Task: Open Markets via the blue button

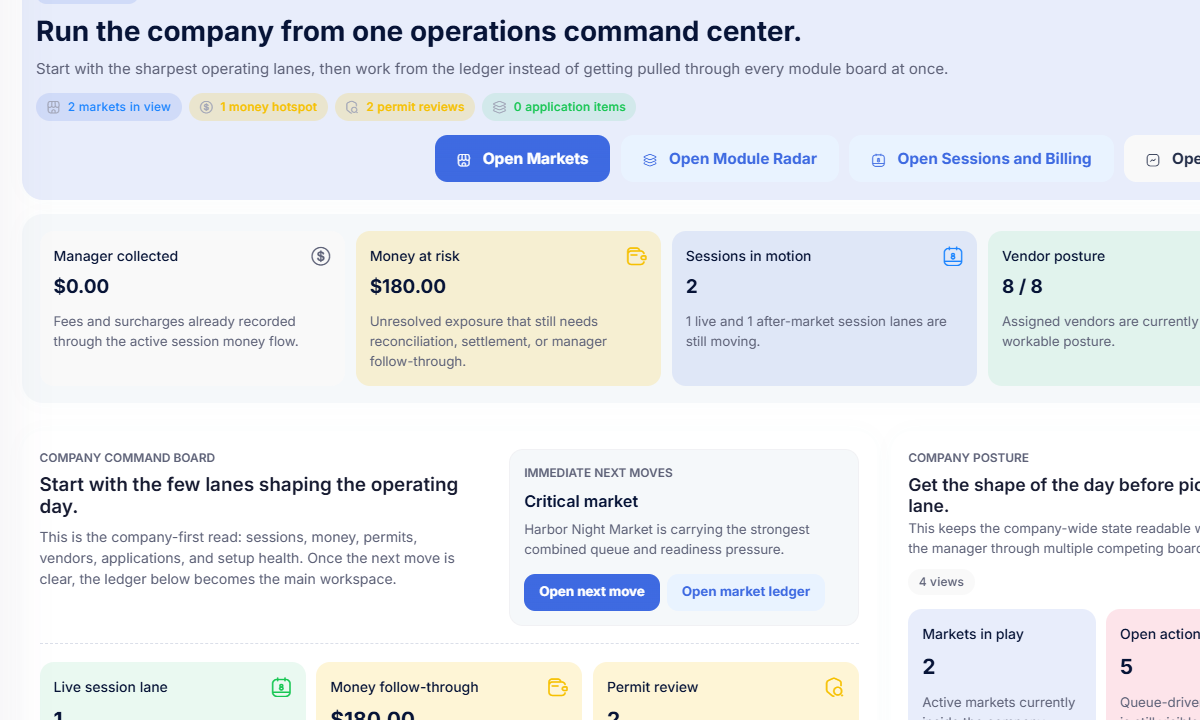Action: click(522, 159)
